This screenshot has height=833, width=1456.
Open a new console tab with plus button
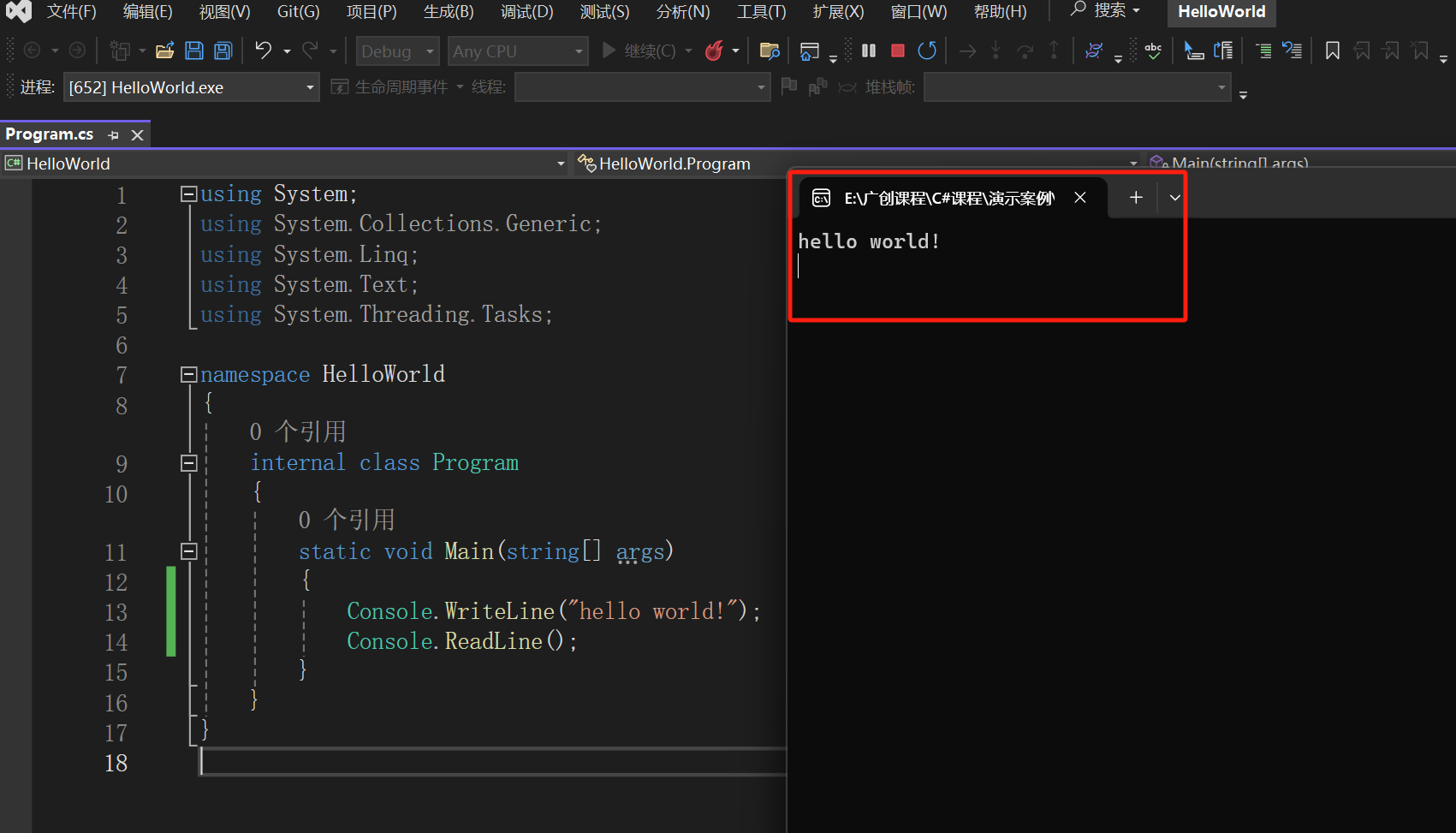pos(1136,198)
